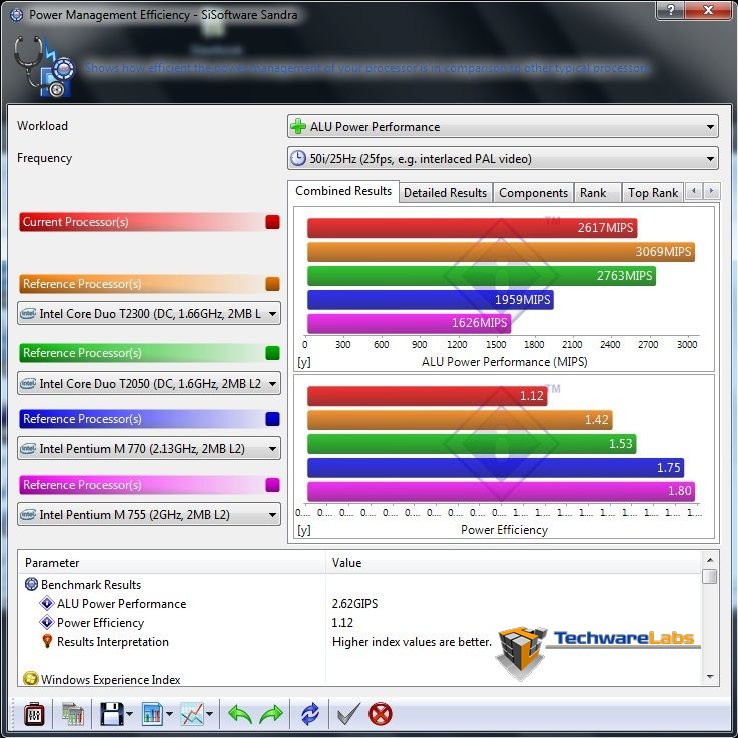Click the 1.75 blue efficiency bar
This screenshot has height=738, width=738.
(x=496, y=467)
